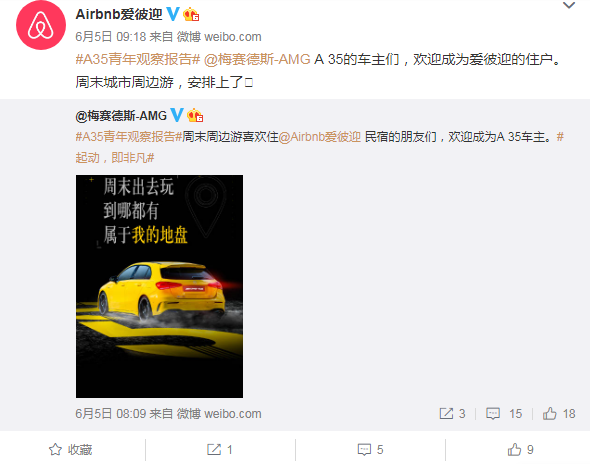Image resolution: width=590 pixels, height=464 pixels.
Task: Open the 6月5日 09:18 timestamp link
Action: point(111,37)
